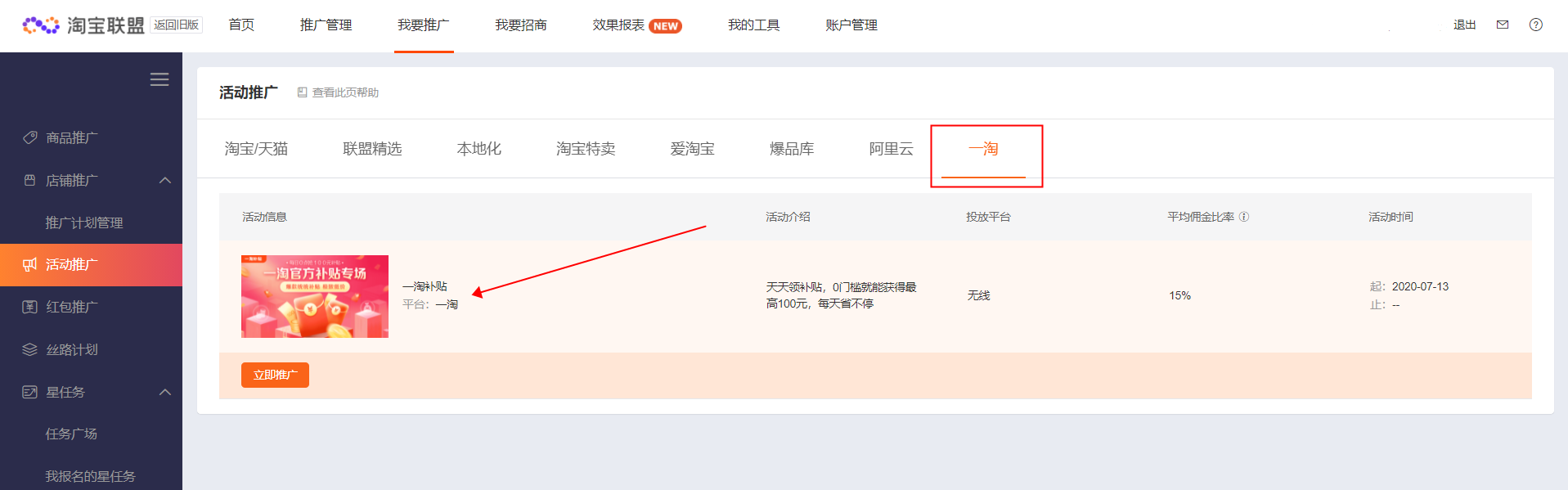Image resolution: width=1568 pixels, height=490 pixels.
Task: Click the 一淘官方补贴专场 banner thumbnail
Action: pyautogui.click(x=315, y=296)
